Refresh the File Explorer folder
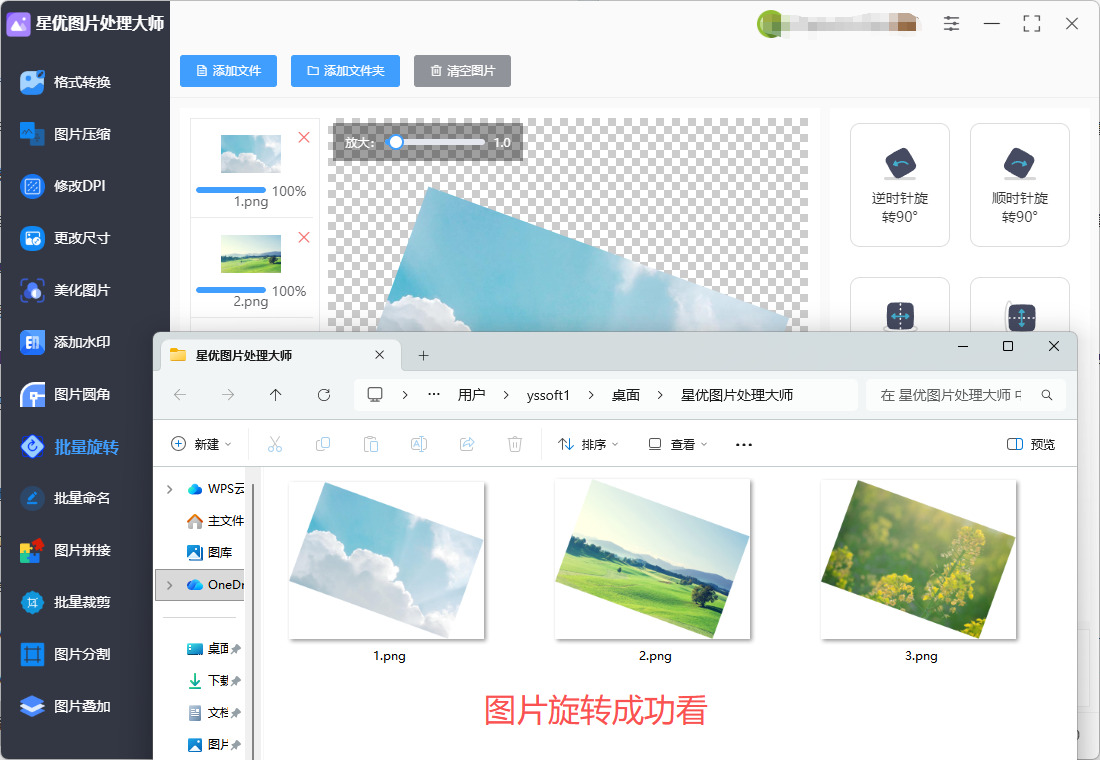The height and width of the screenshot is (760, 1100). [323, 395]
